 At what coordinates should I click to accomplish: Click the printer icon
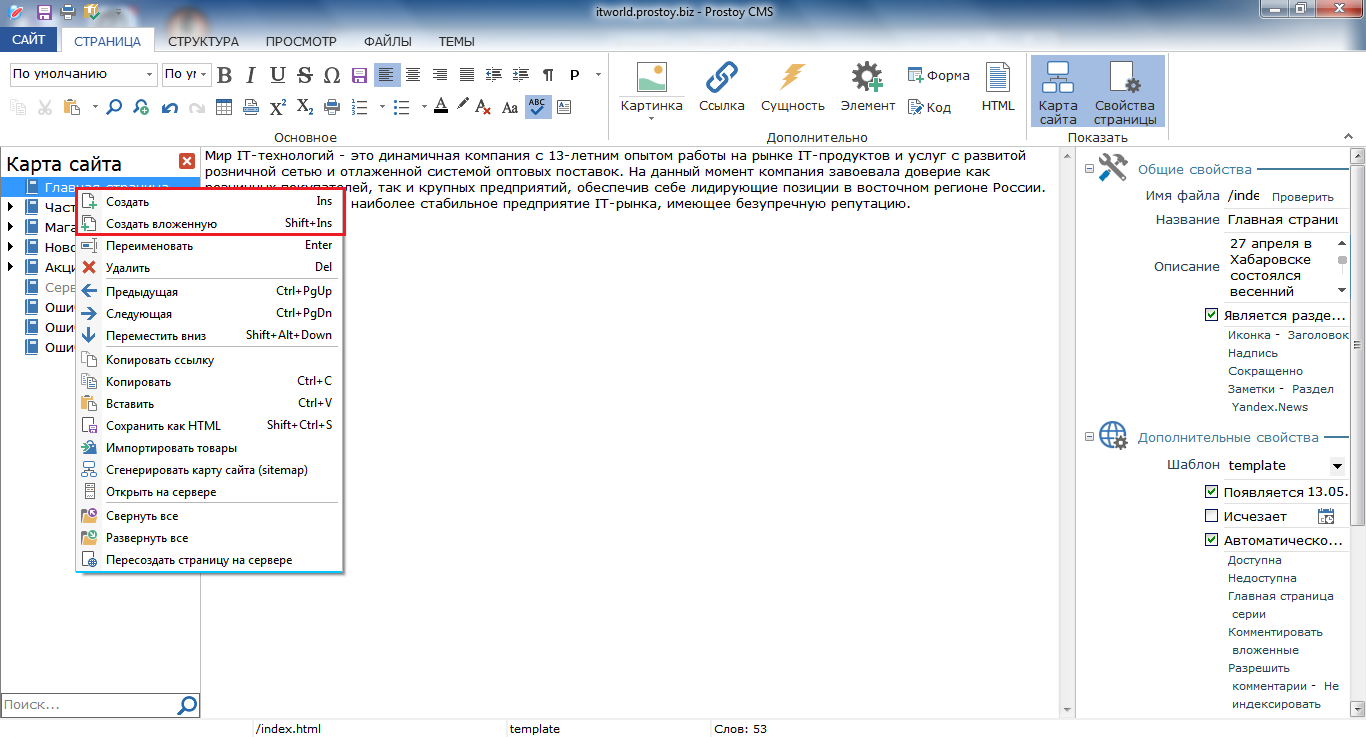tap(332, 107)
